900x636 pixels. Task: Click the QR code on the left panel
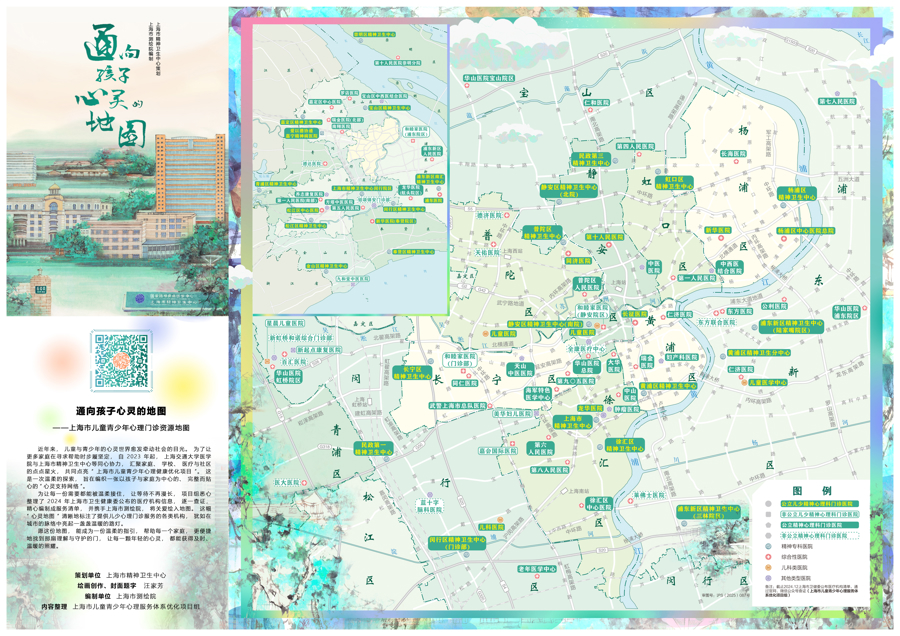click(x=120, y=359)
